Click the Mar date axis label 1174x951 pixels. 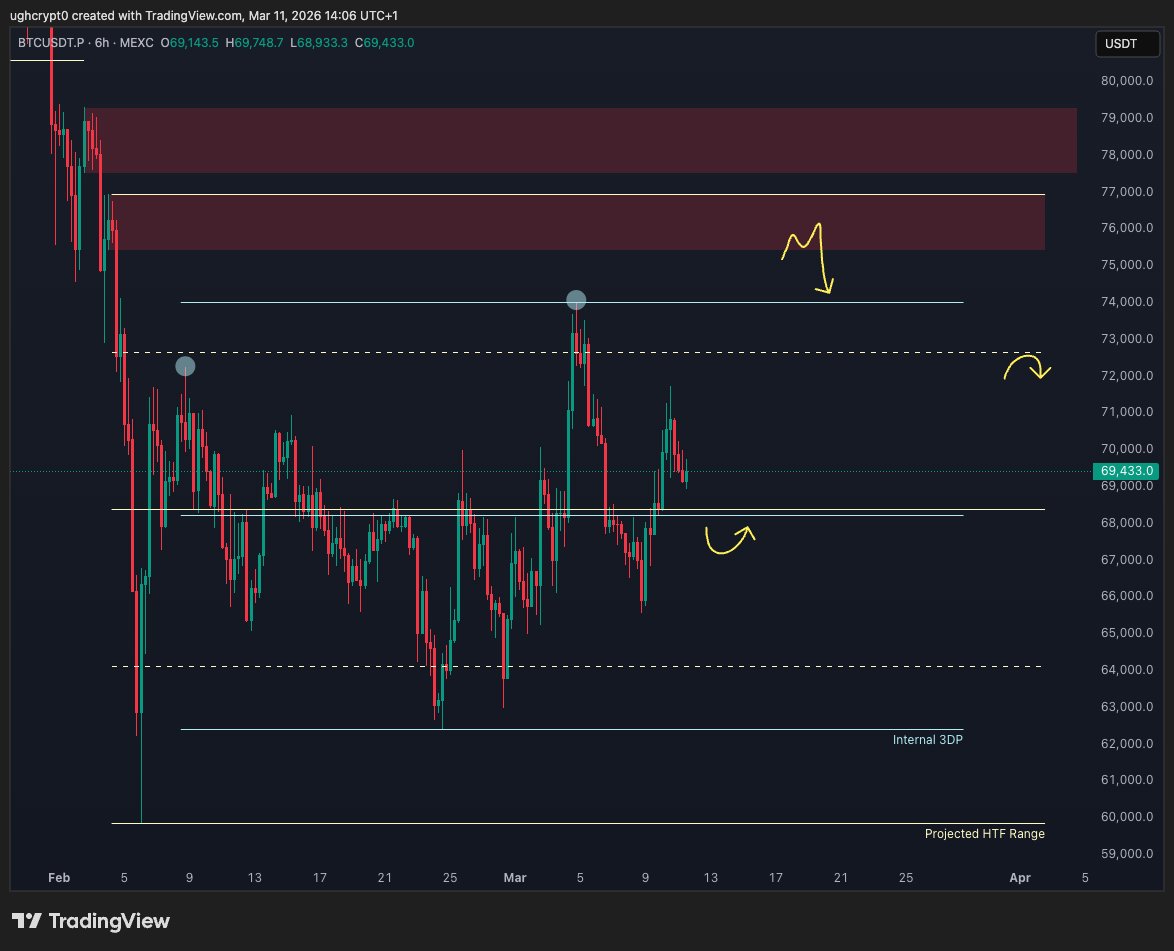(515, 878)
